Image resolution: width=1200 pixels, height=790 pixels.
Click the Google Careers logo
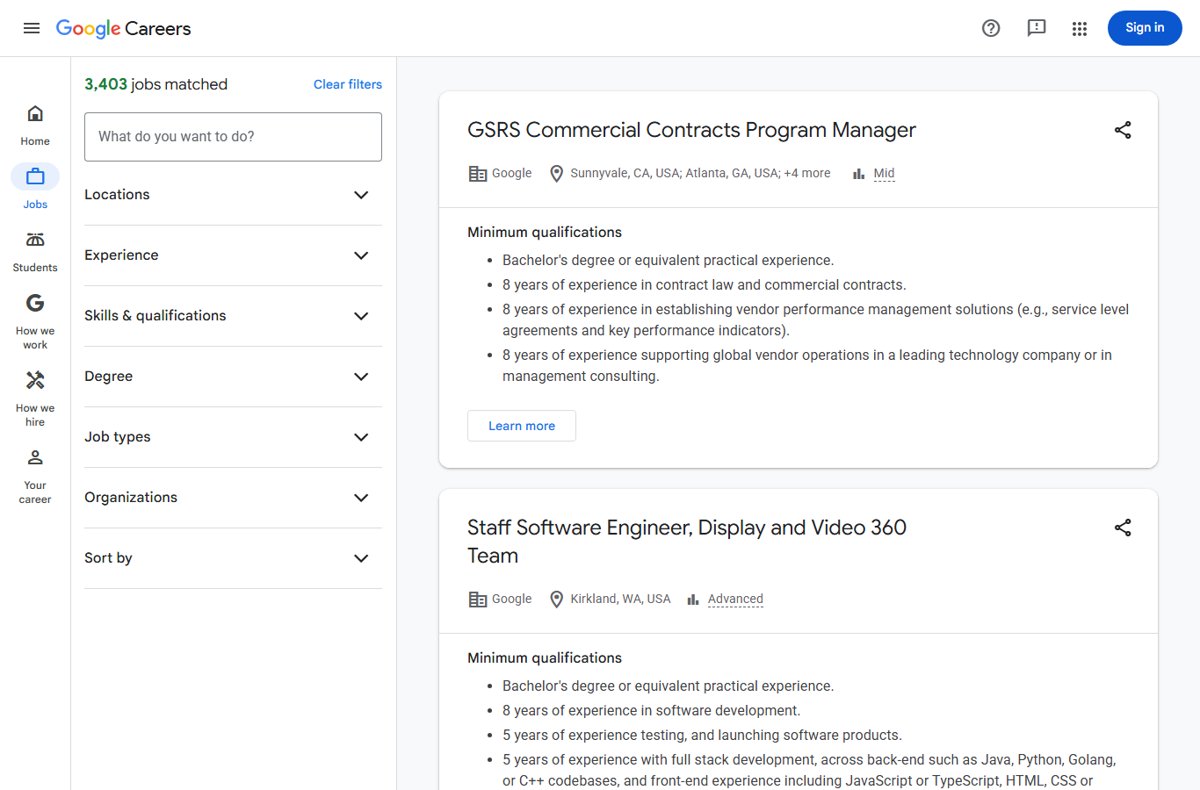point(123,28)
